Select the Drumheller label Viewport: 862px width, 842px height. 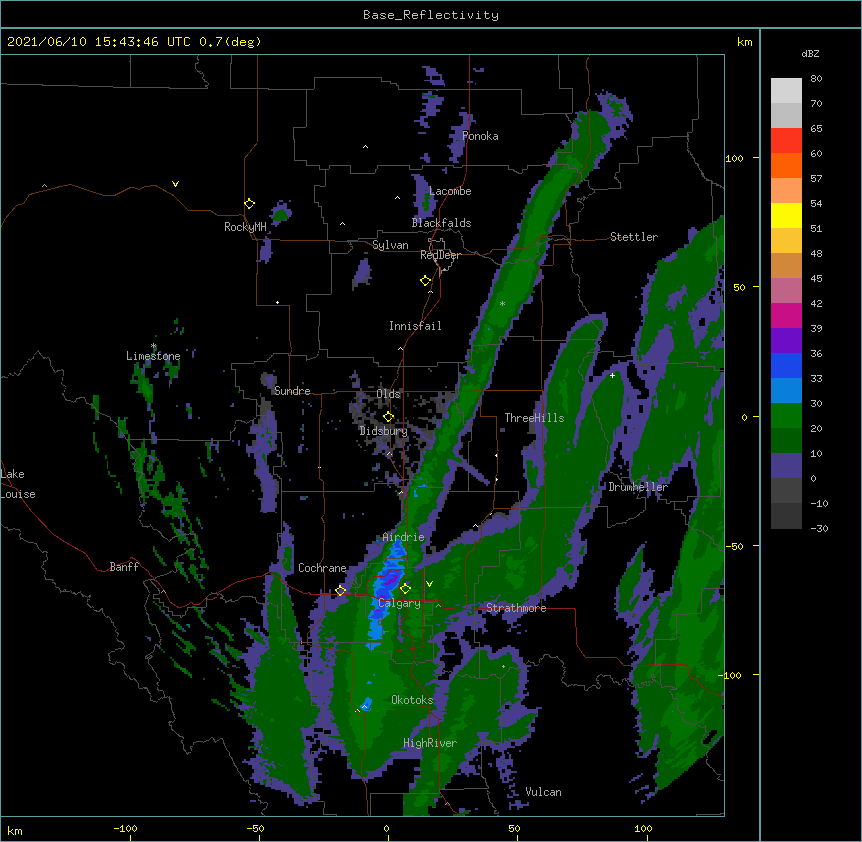coord(638,487)
